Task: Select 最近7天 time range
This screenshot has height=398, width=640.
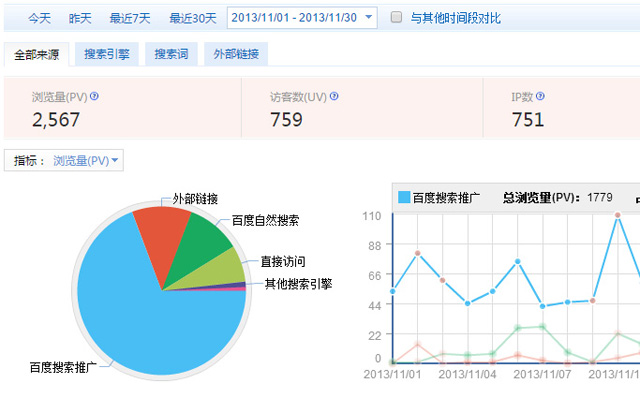Action: click(130, 18)
